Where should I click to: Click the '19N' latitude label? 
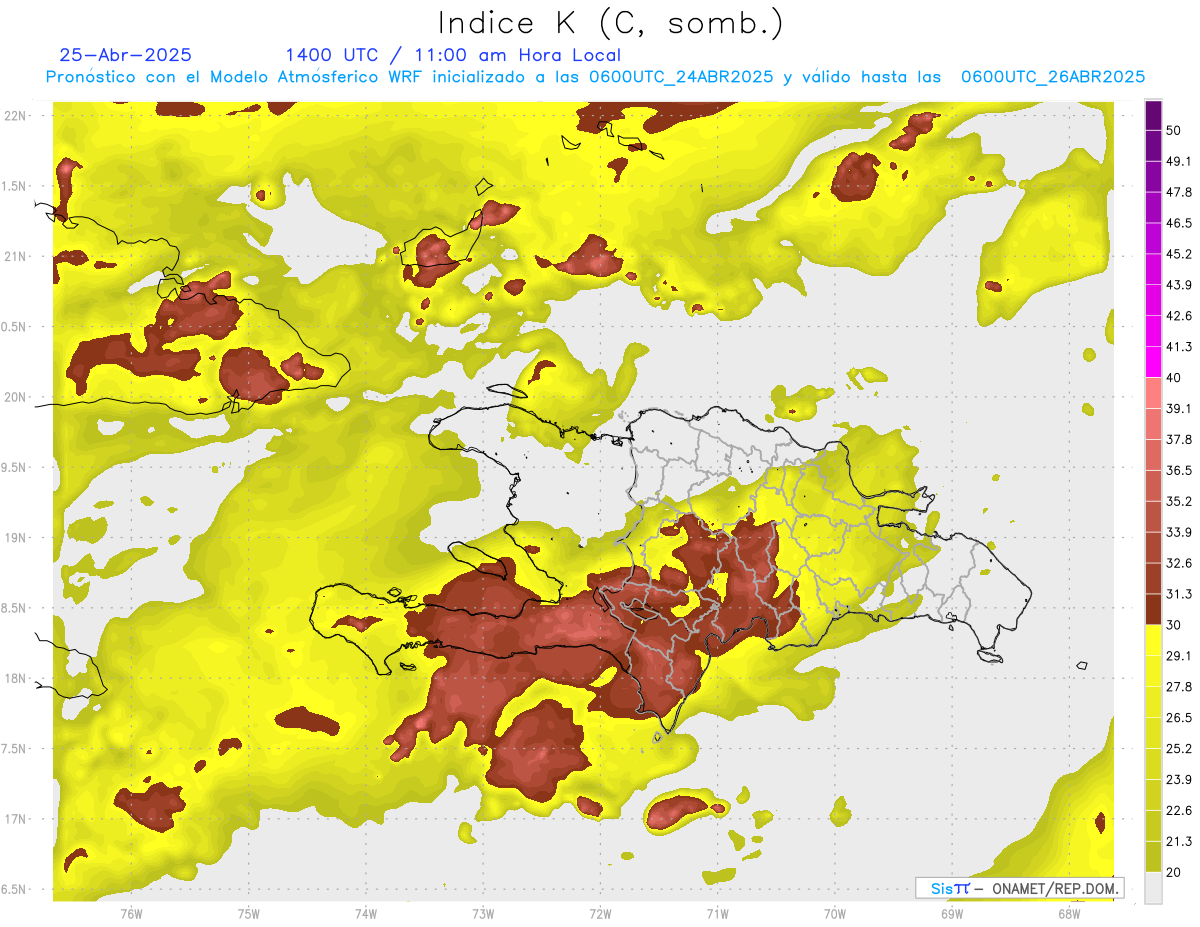tap(15, 537)
